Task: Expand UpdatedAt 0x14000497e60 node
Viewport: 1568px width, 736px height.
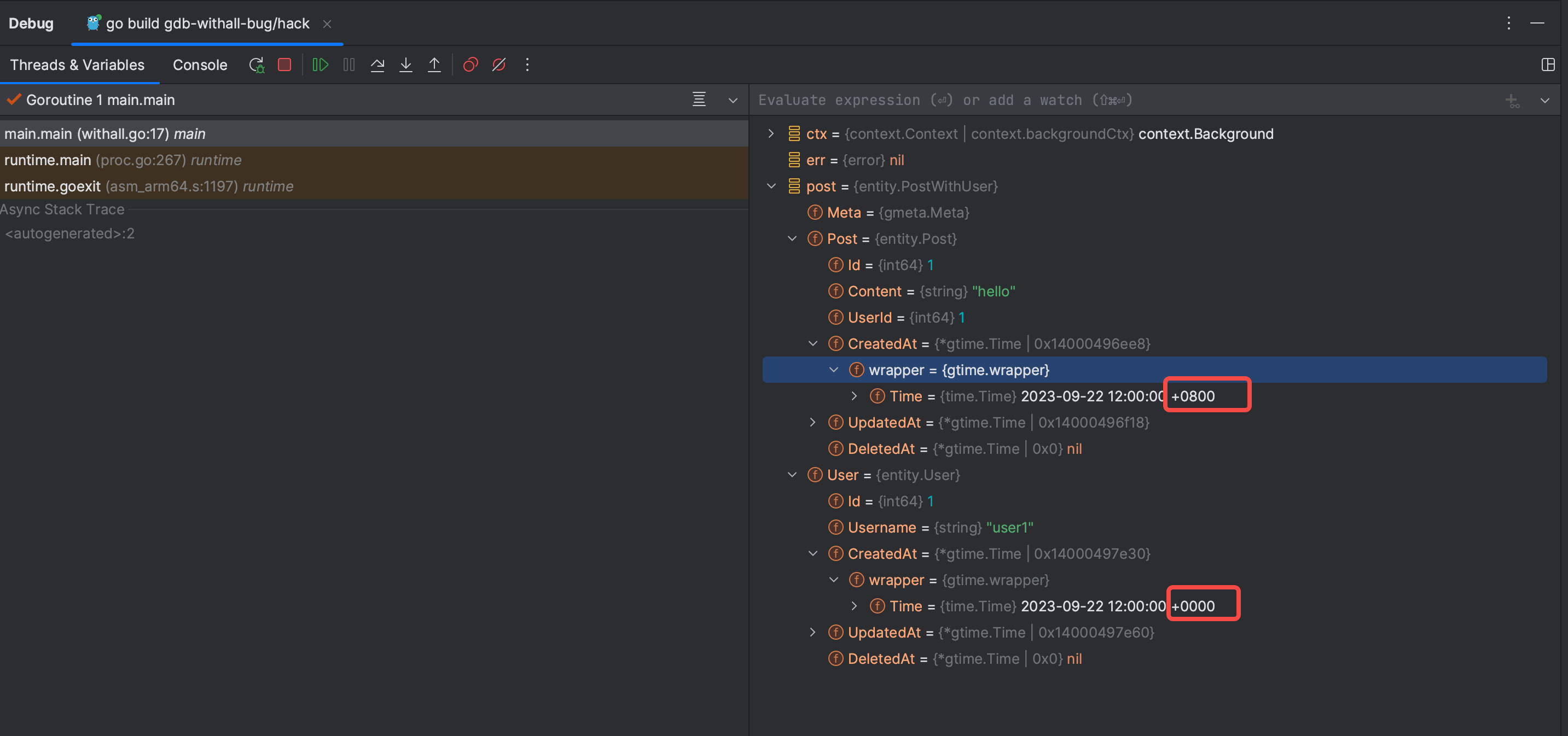Action: [812, 632]
